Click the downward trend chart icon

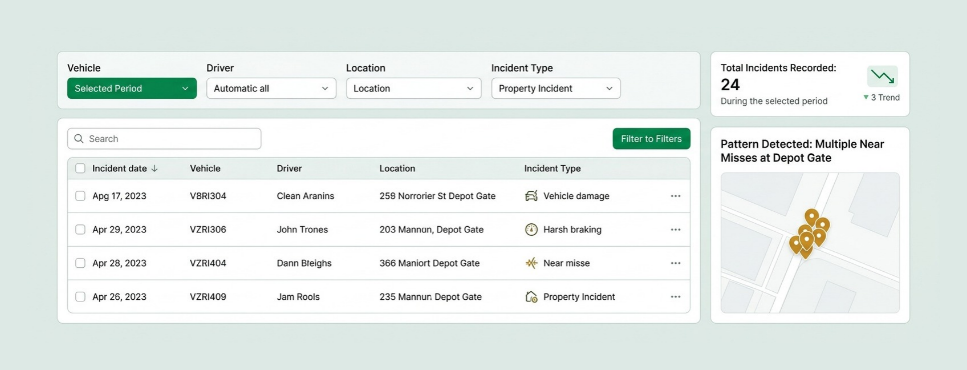[x=883, y=76]
